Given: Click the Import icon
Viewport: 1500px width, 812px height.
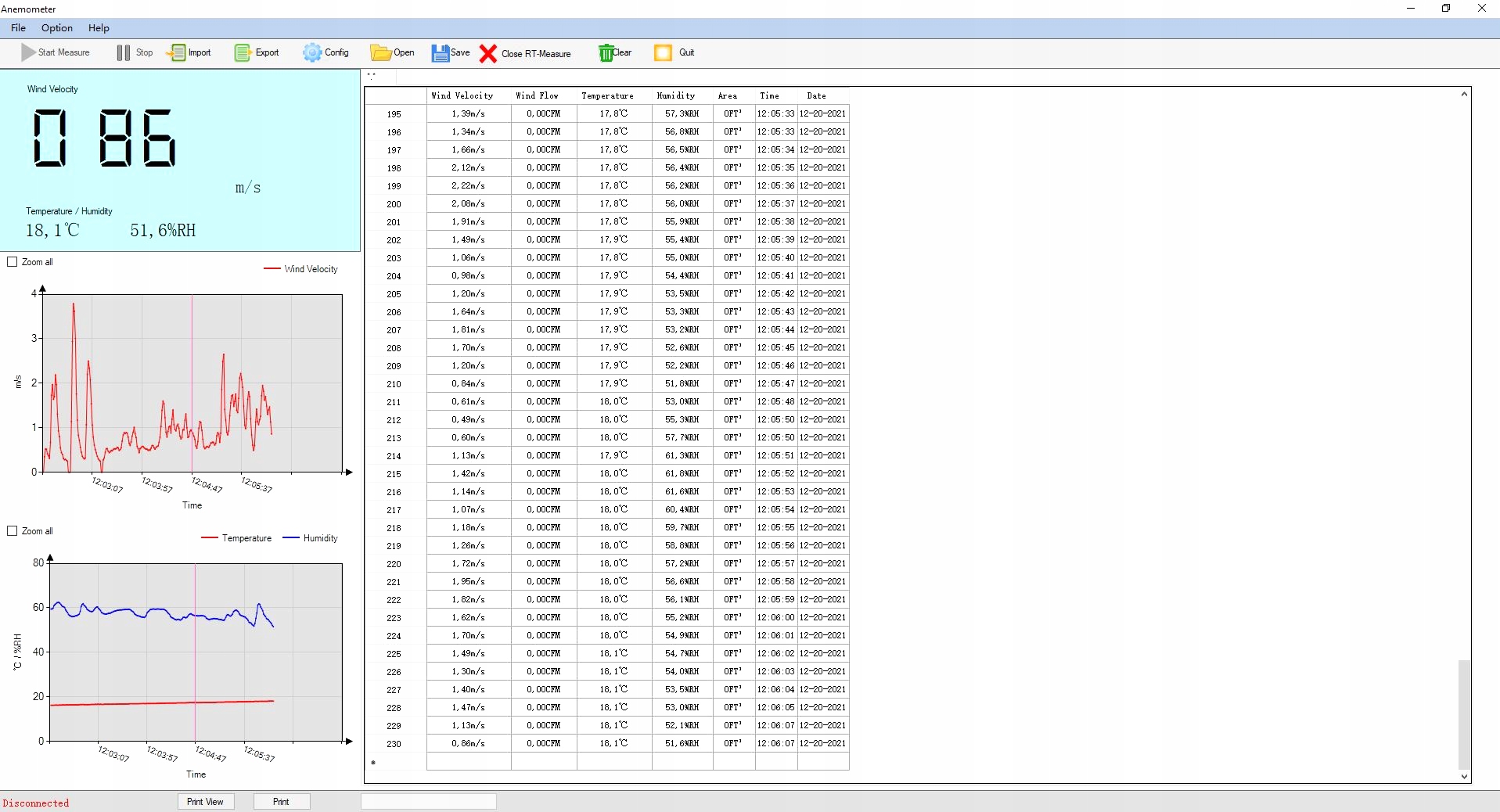Looking at the screenshot, I should coord(176,52).
